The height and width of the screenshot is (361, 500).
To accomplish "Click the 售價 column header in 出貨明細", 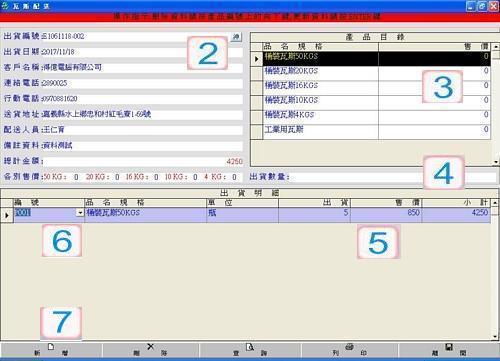I will [386, 202].
